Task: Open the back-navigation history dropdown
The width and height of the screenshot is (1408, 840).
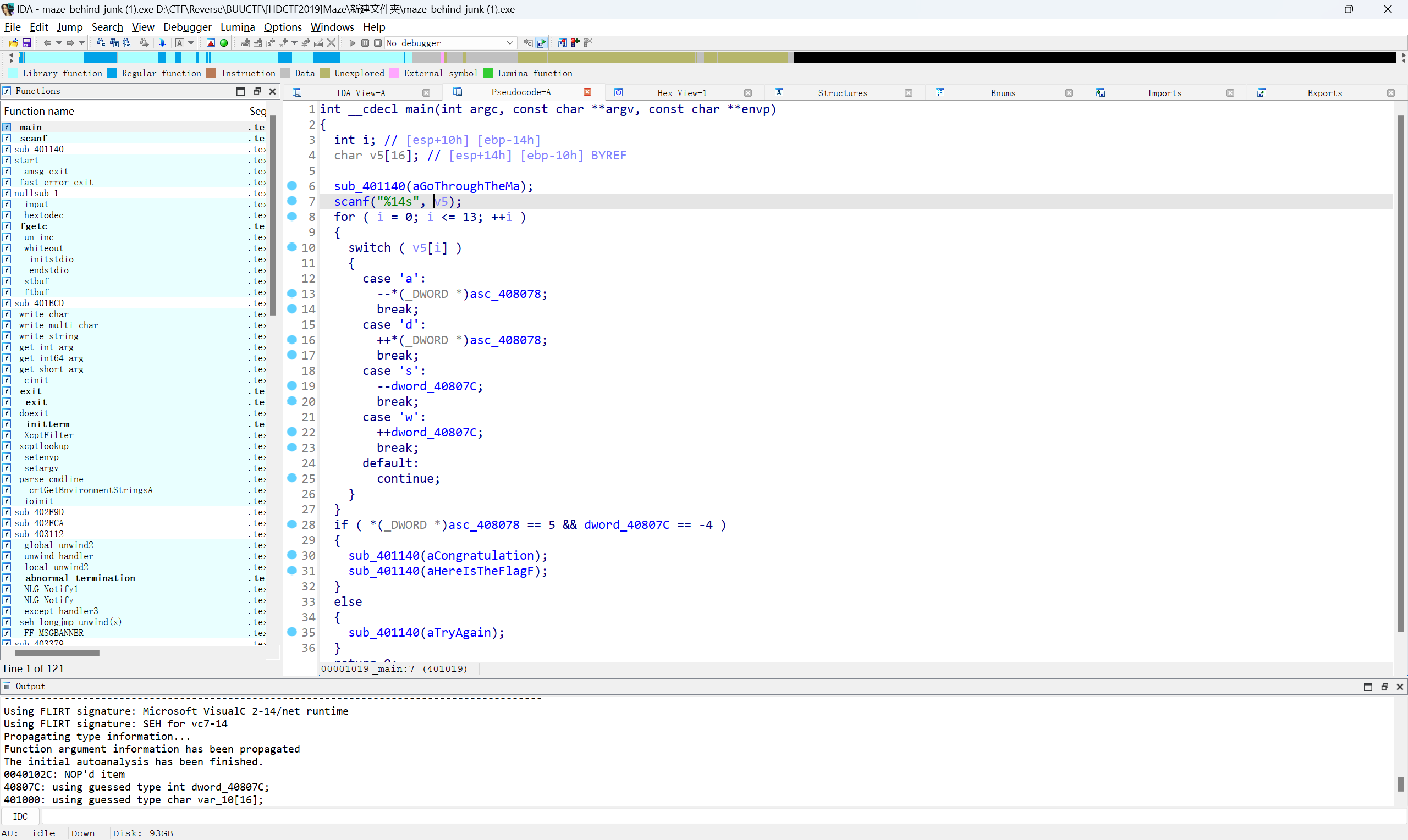Action: (x=59, y=43)
